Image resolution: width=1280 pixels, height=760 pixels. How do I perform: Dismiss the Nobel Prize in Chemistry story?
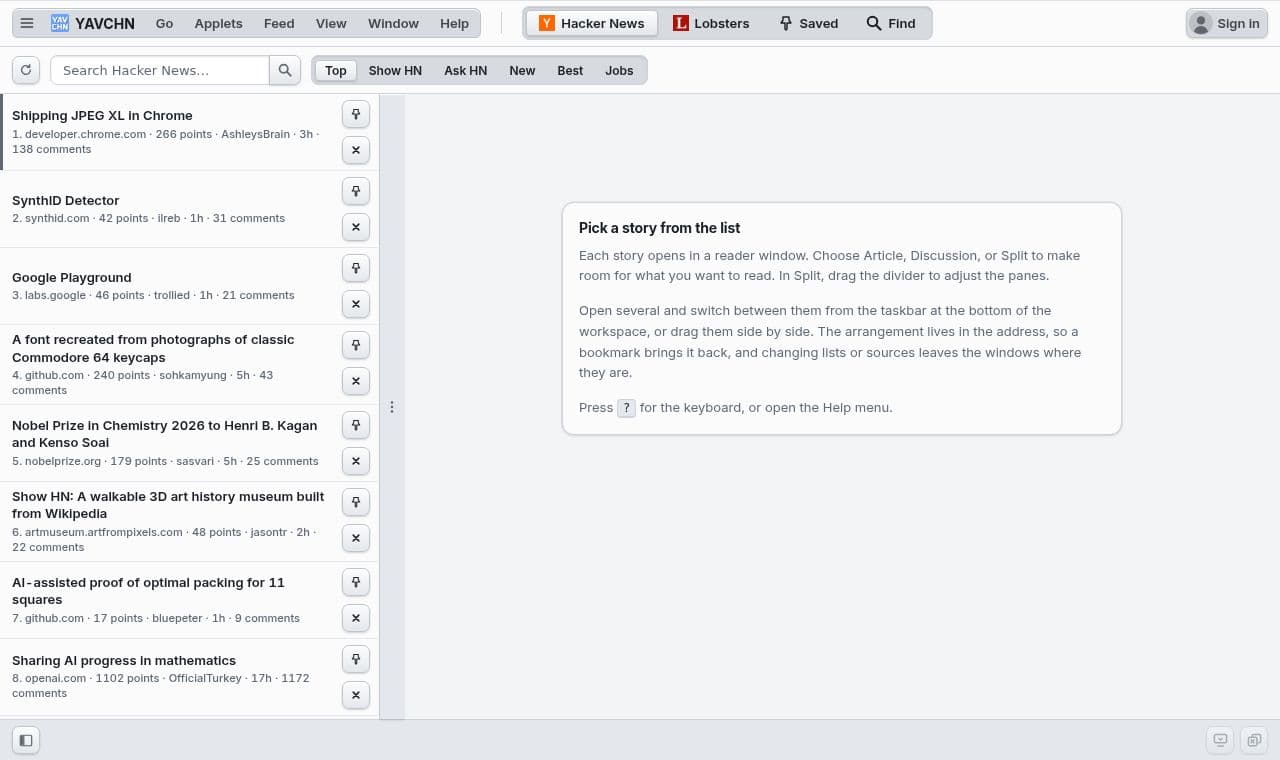(x=356, y=461)
